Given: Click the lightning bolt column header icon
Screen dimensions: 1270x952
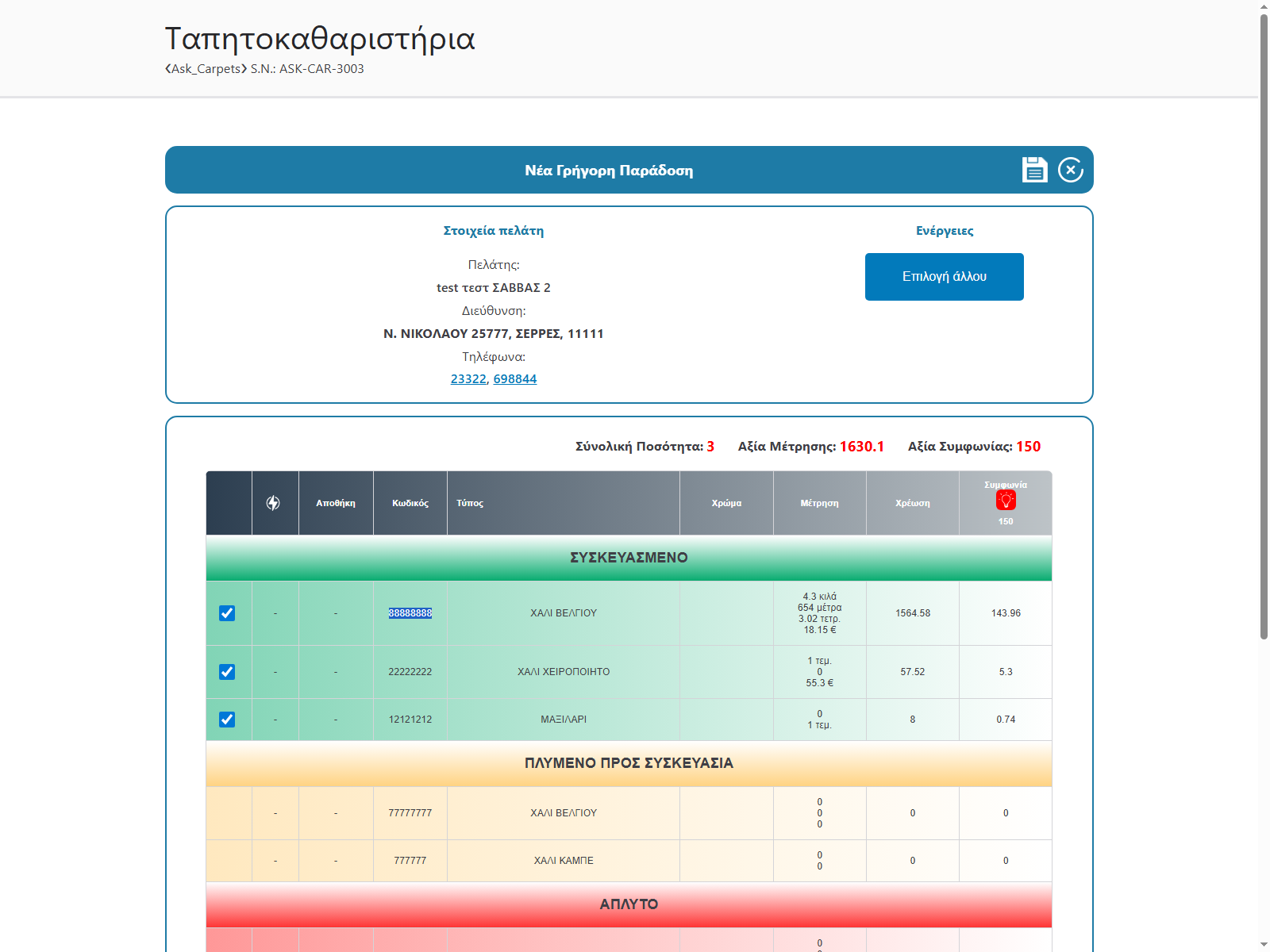Looking at the screenshot, I should [x=273, y=503].
